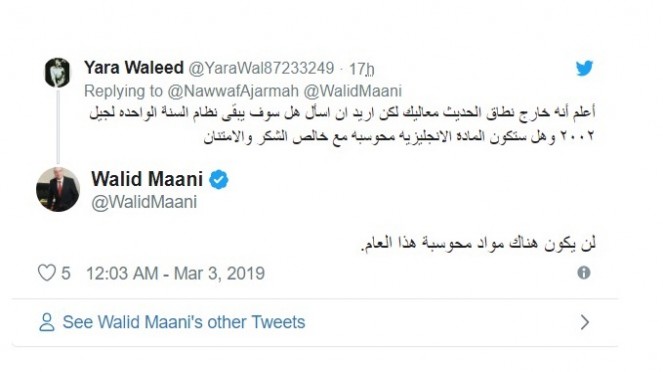Open the tweet info circle icon
The height and width of the screenshot is (372, 663).
(x=584, y=273)
